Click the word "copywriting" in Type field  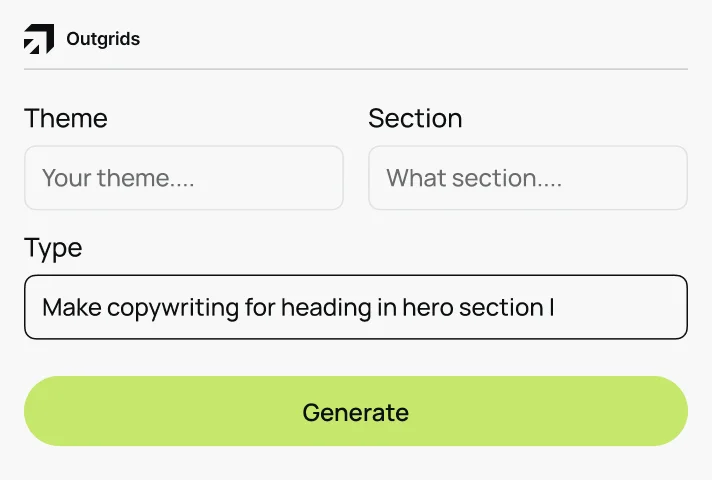coord(172,307)
